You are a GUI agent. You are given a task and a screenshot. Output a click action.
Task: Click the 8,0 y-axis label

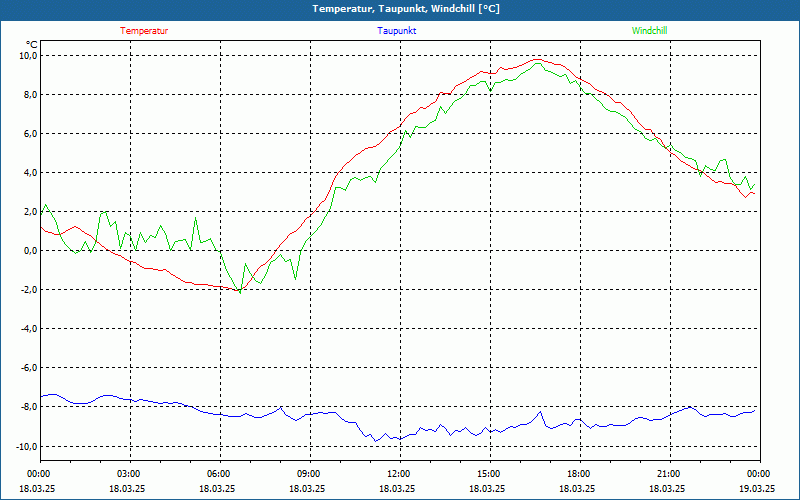30,94
